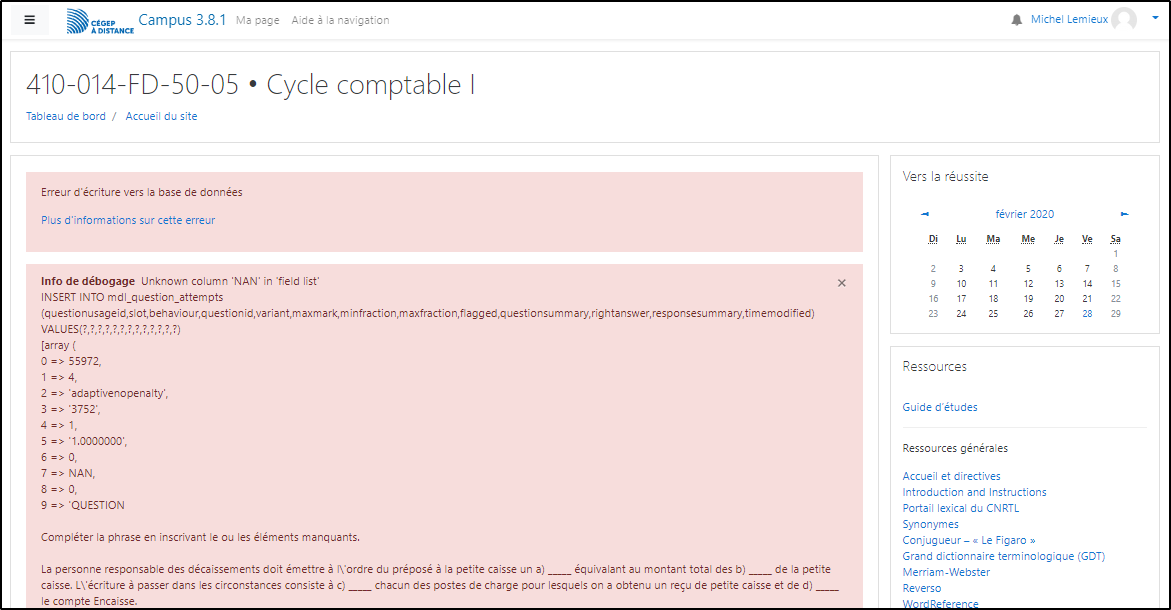Screen dimensions: 1171x610
Task: Click the Michel Lemieux user name
Action: 1069,20
